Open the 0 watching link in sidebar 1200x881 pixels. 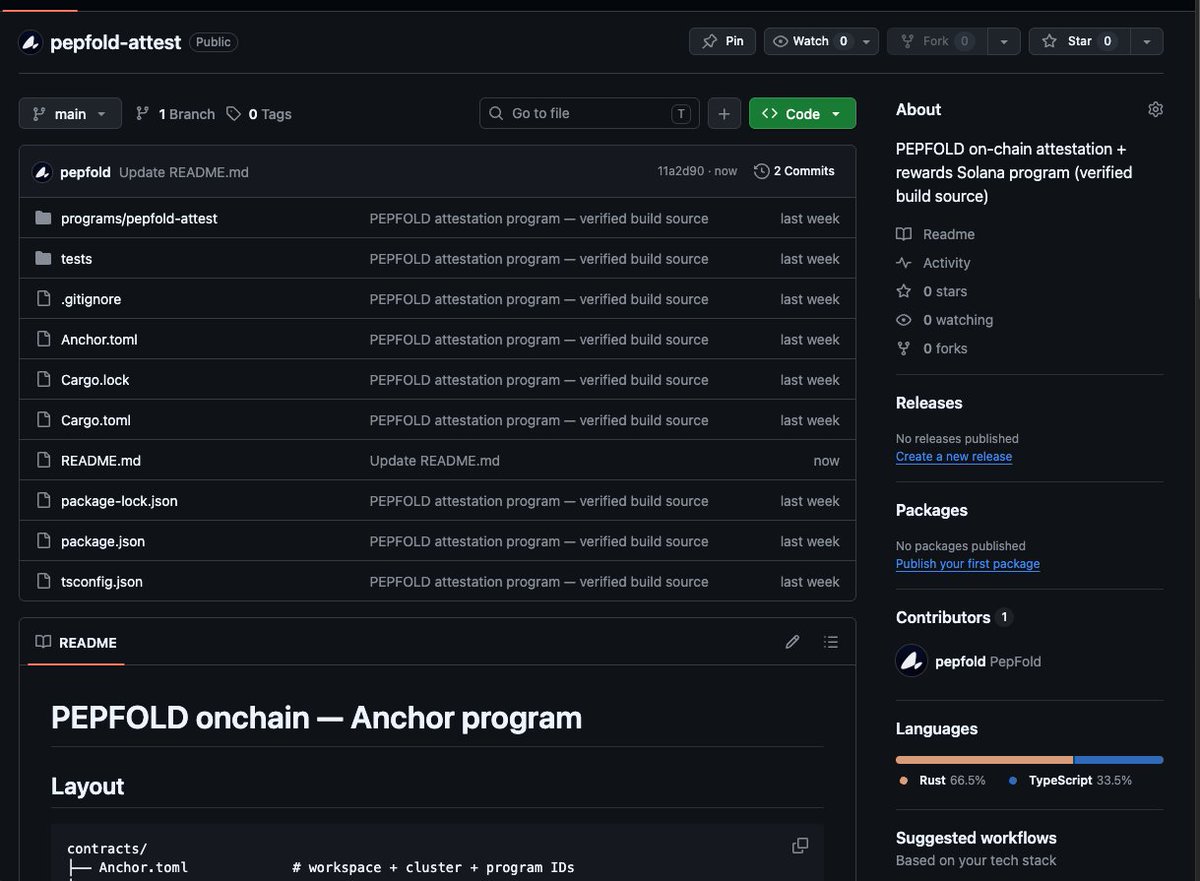[945, 320]
